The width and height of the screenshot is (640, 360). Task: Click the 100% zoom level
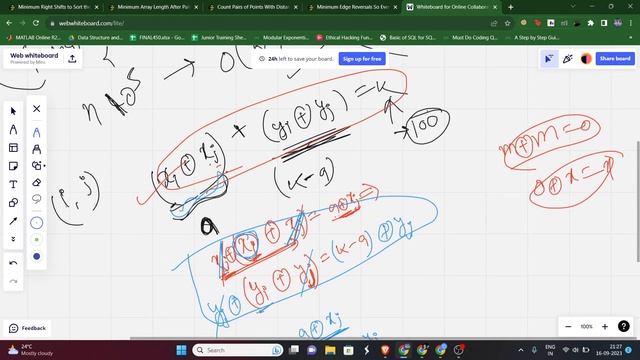pyautogui.click(x=586, y=327)
